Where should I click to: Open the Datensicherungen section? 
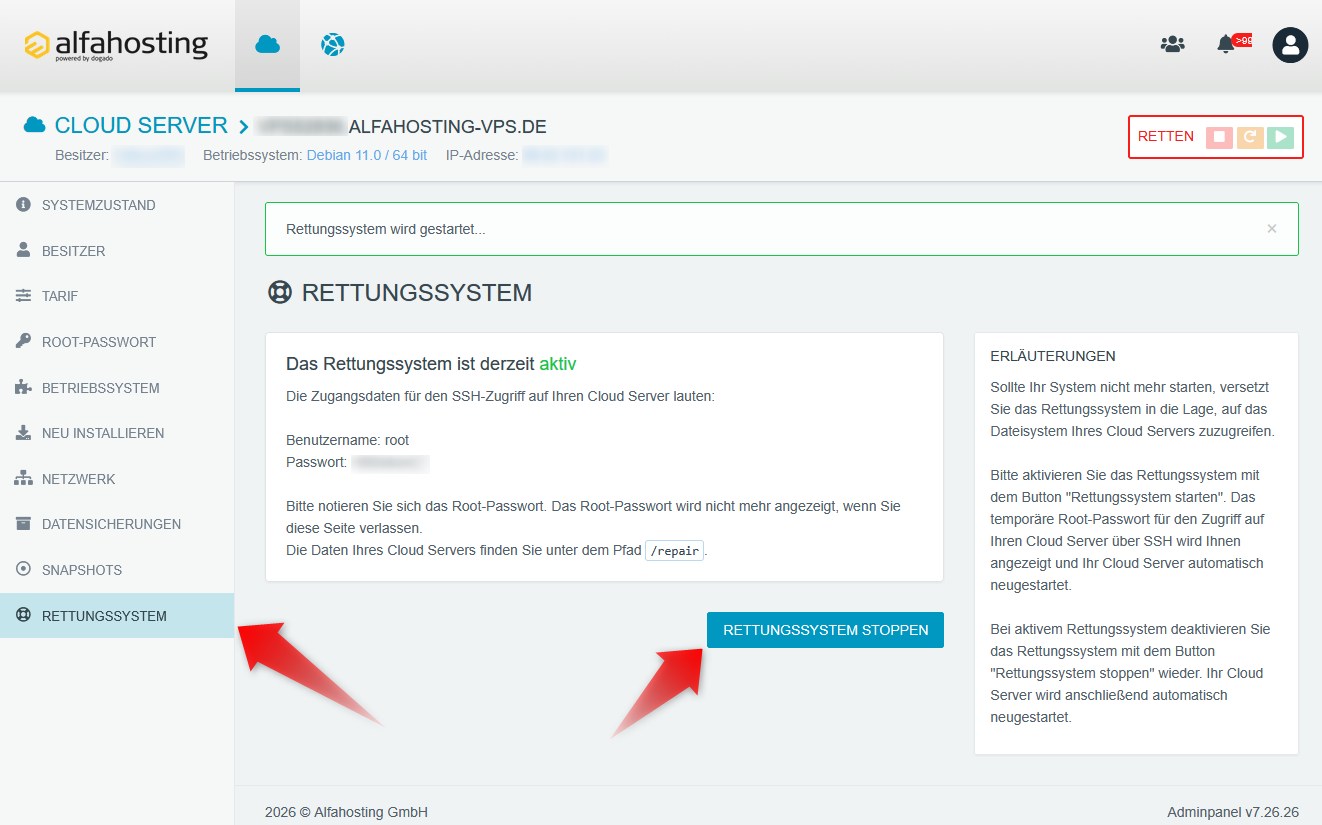(112, 524)
